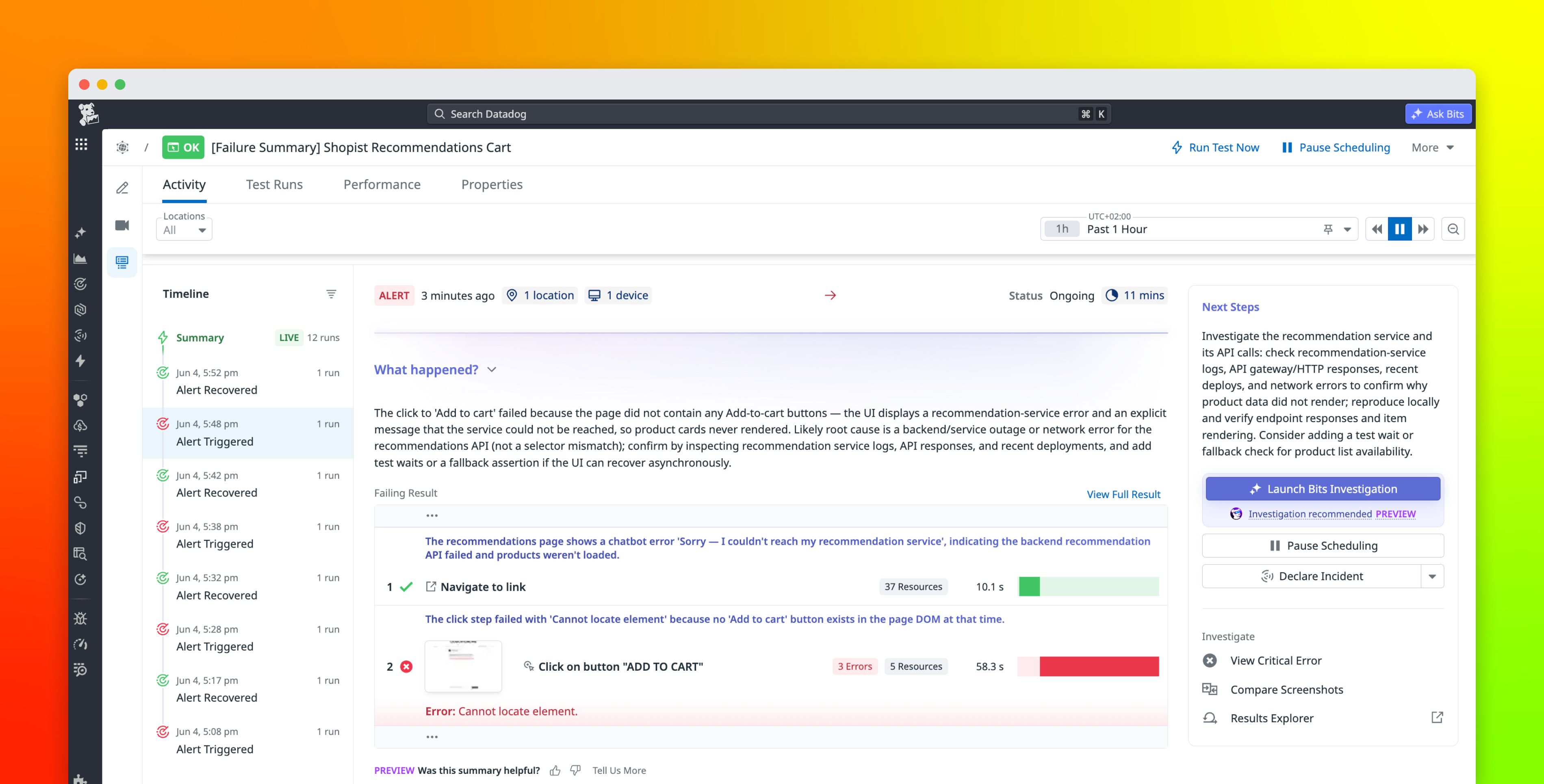This screenshot has width=1544, height=784.
Task: Open the Datadog home logo
Action: coord(88,114)
